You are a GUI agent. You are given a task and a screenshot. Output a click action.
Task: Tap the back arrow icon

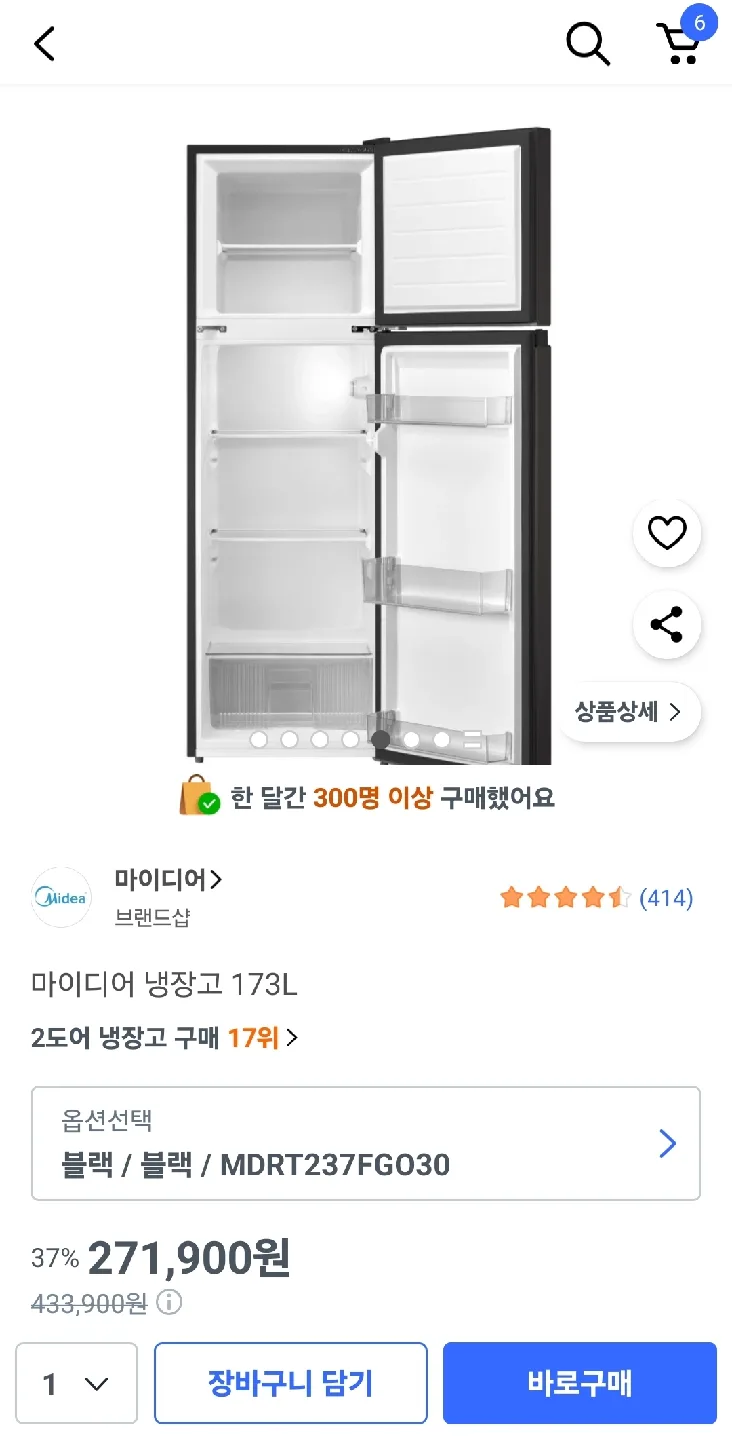click(44, 44)
